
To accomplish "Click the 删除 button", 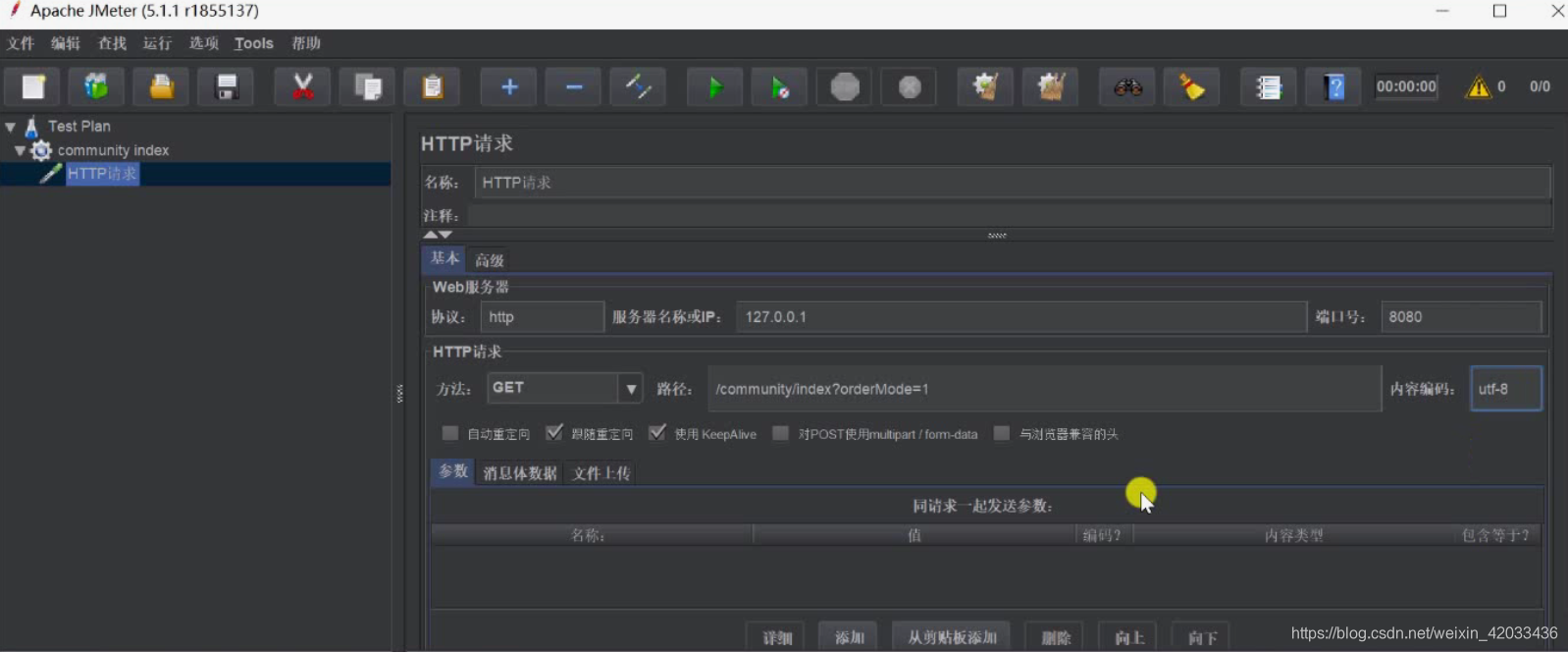I will click(1055, 637).
